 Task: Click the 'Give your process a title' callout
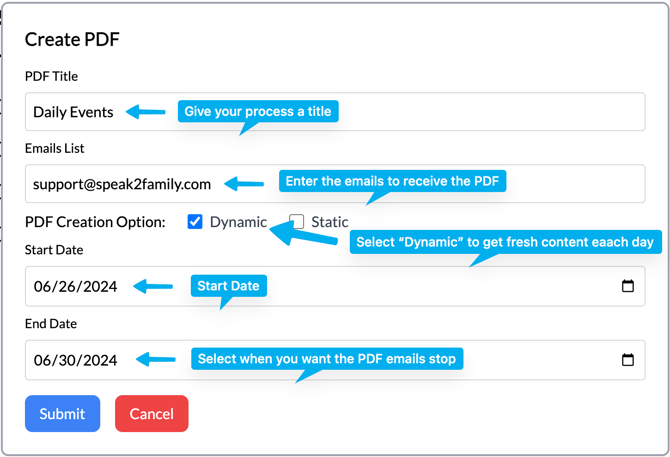(x=258, y=111)
